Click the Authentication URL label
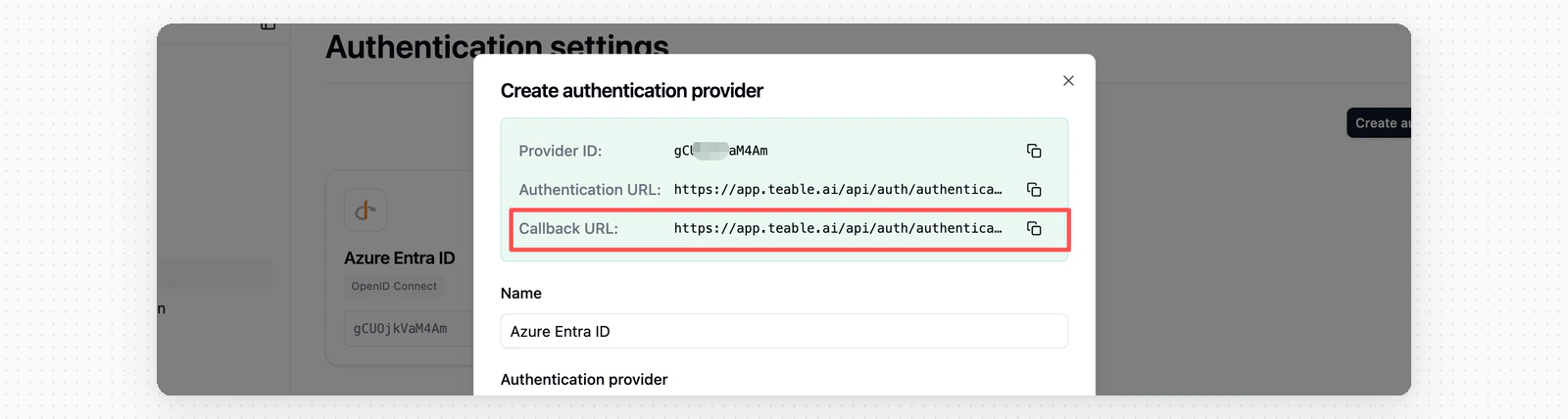The image size is (1568, 419). click(x=590, y=190)
